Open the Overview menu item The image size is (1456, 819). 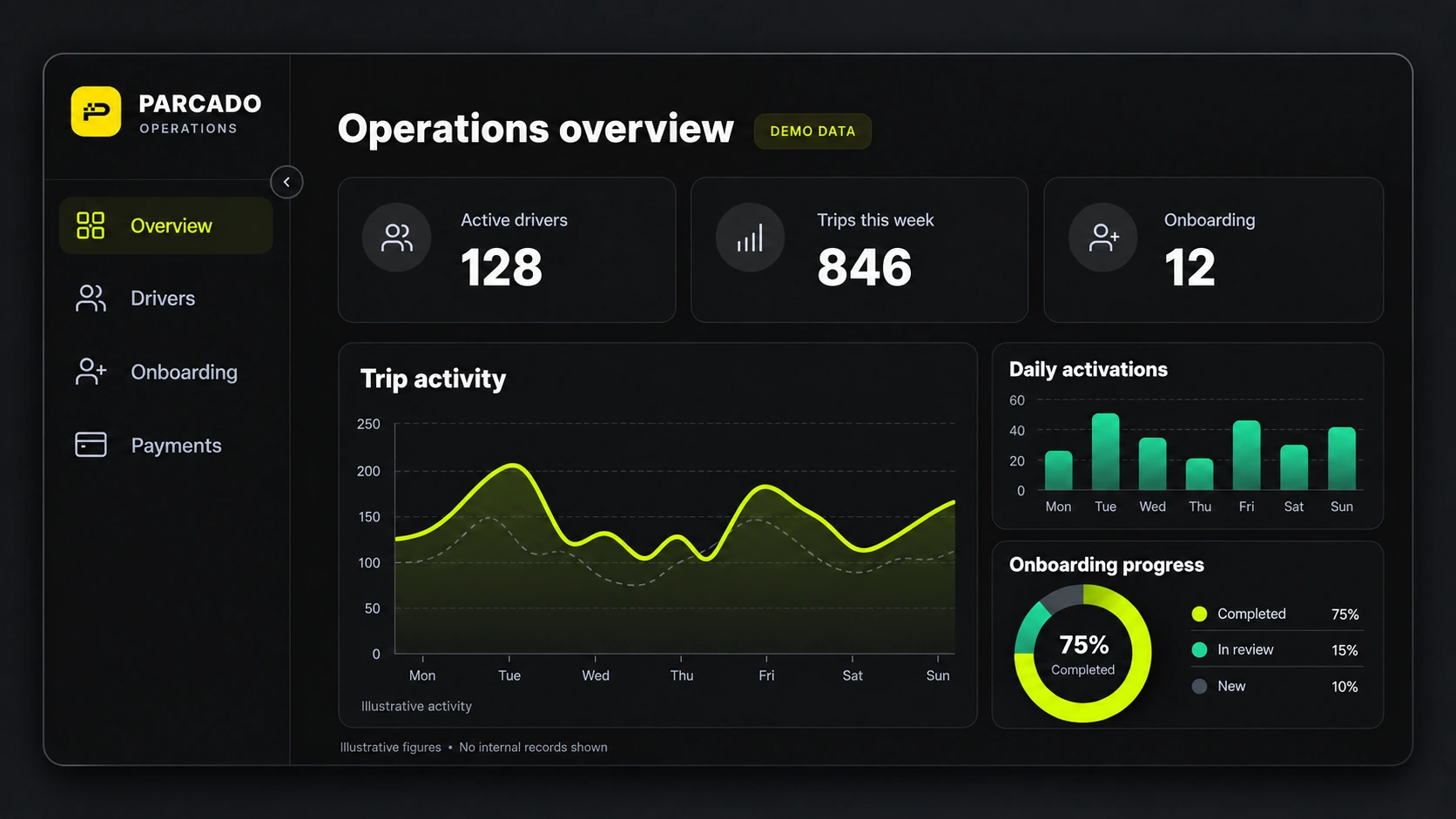point(165,225)
